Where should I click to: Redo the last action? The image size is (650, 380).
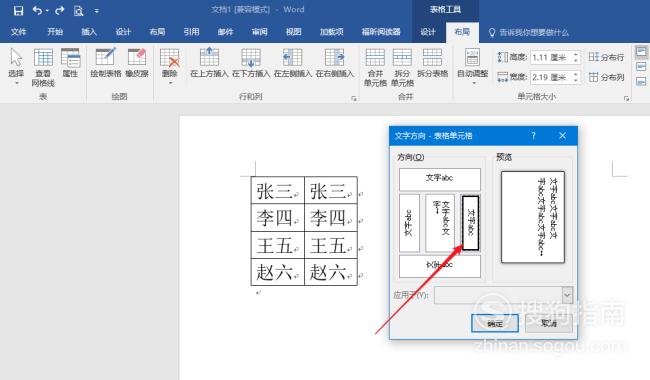(x=59, y=10)
